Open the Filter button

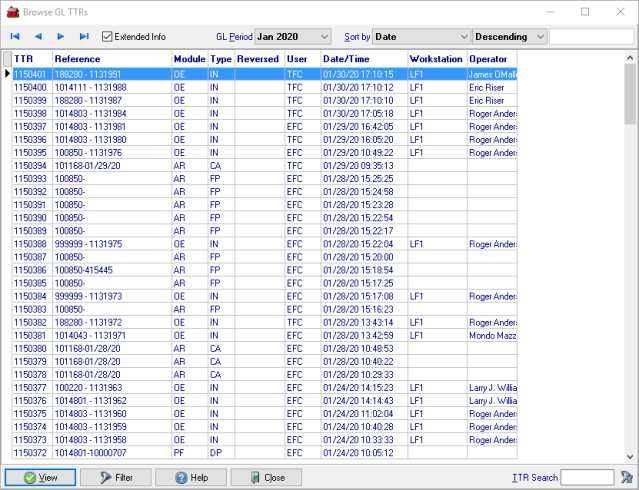(x=115, y=478)
